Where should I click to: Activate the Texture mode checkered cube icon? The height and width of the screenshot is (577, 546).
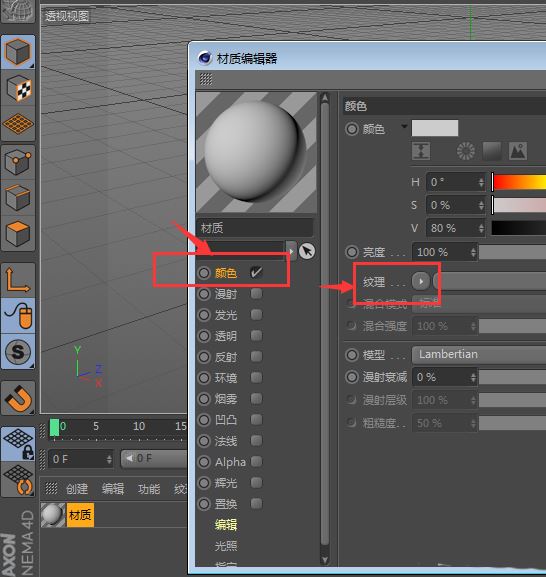click(18, 88)
